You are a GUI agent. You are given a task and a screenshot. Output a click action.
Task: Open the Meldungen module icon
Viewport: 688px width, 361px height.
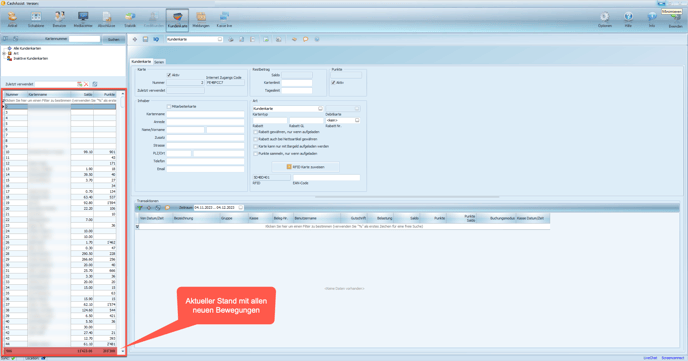point(201,20)
